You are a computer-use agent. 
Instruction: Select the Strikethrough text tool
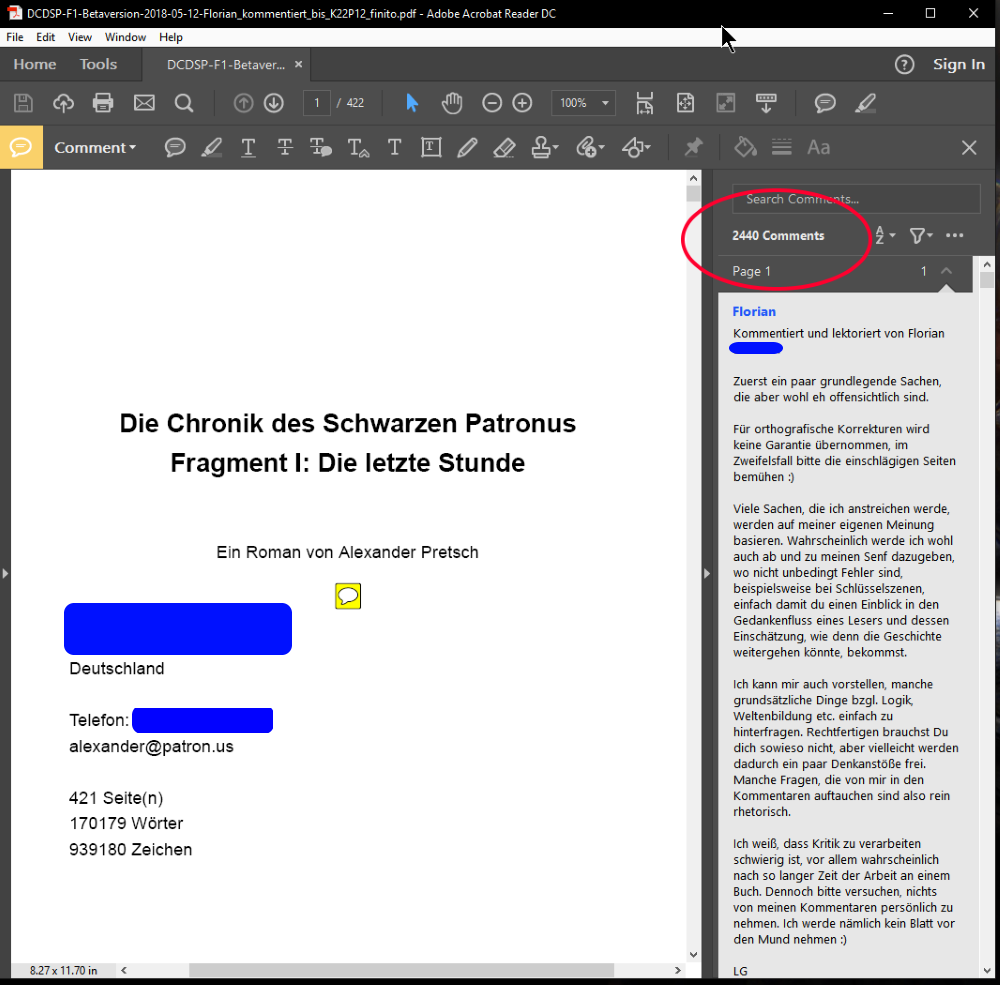click(x=285, y=148)
